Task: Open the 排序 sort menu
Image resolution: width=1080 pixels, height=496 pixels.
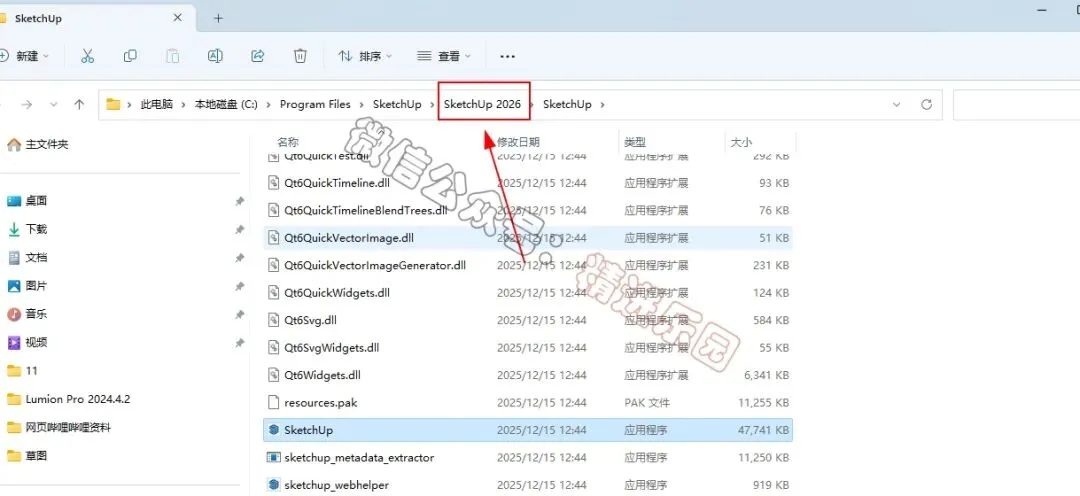Action: [365, 56]
